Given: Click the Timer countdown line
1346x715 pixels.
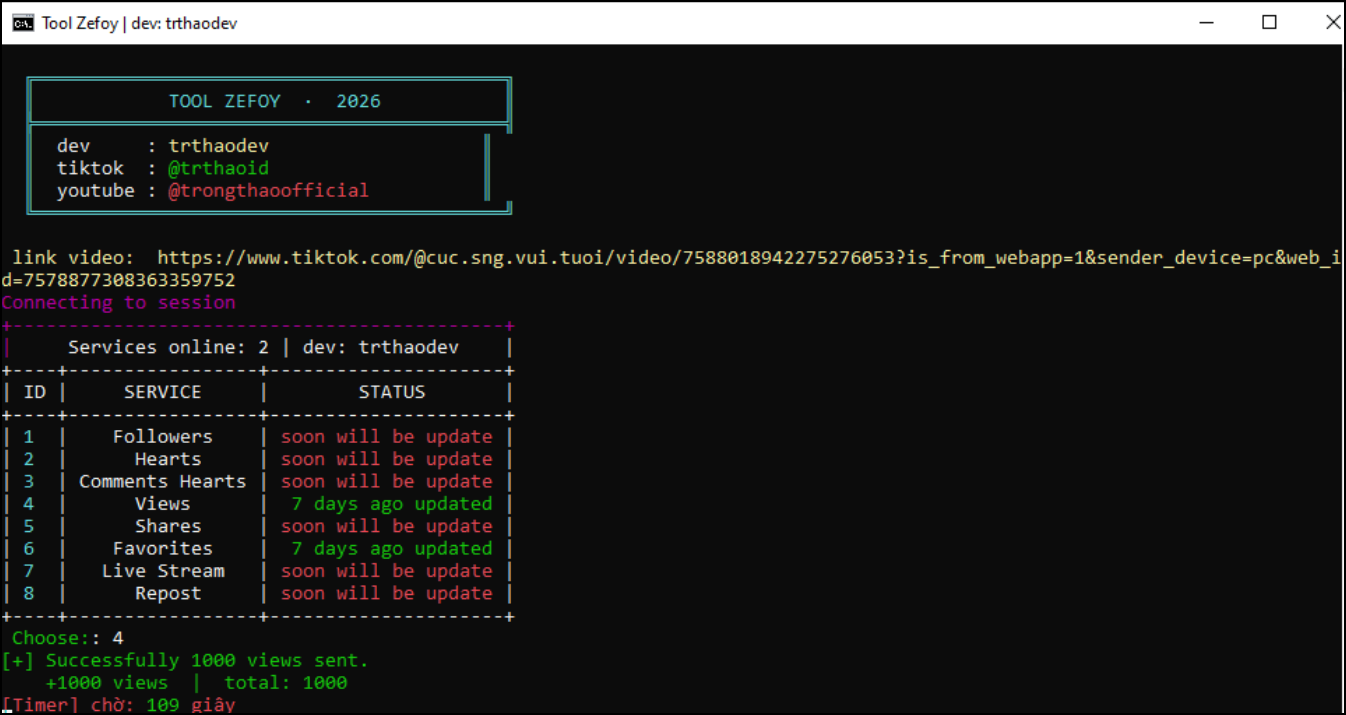Looking at the screenshot, I should [x=119, y=705].
